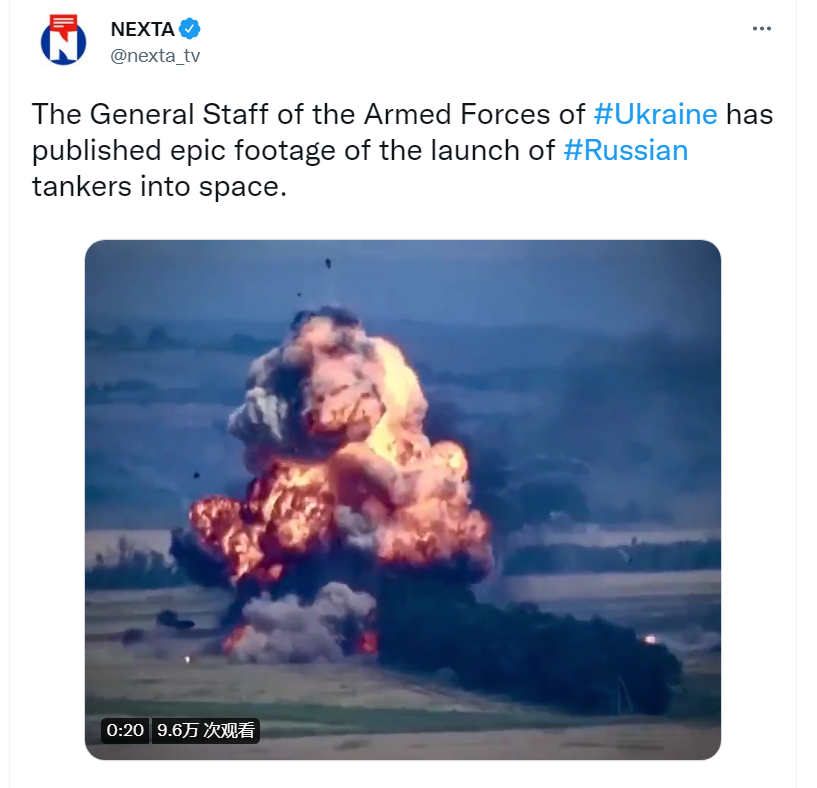
Task: Select the tweet text starting with 'The General Staff'
Action: pyautogui.click(x=402, y=150)
